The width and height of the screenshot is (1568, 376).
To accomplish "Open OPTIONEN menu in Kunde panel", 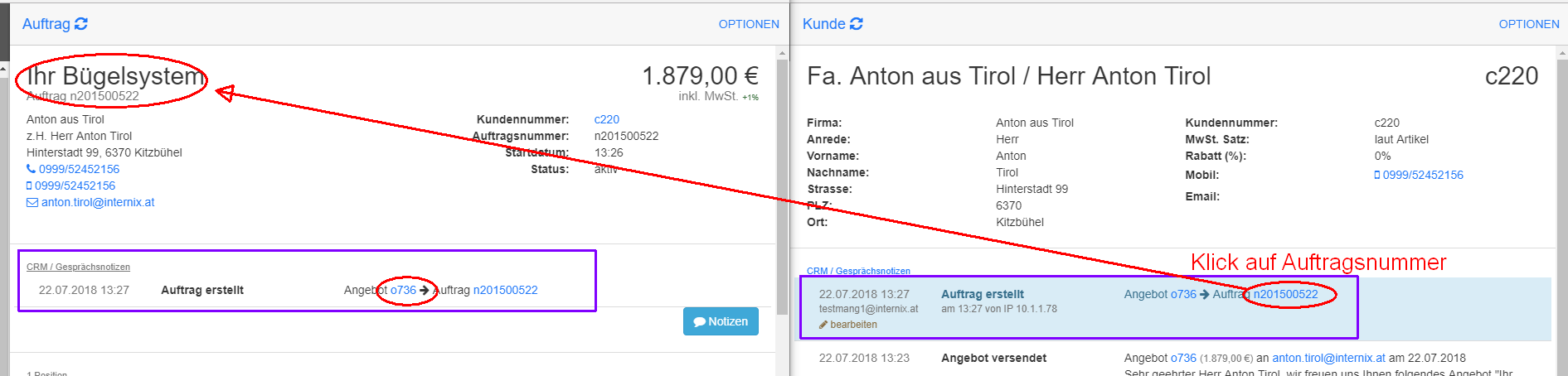I will click(x=1528, y=24).
